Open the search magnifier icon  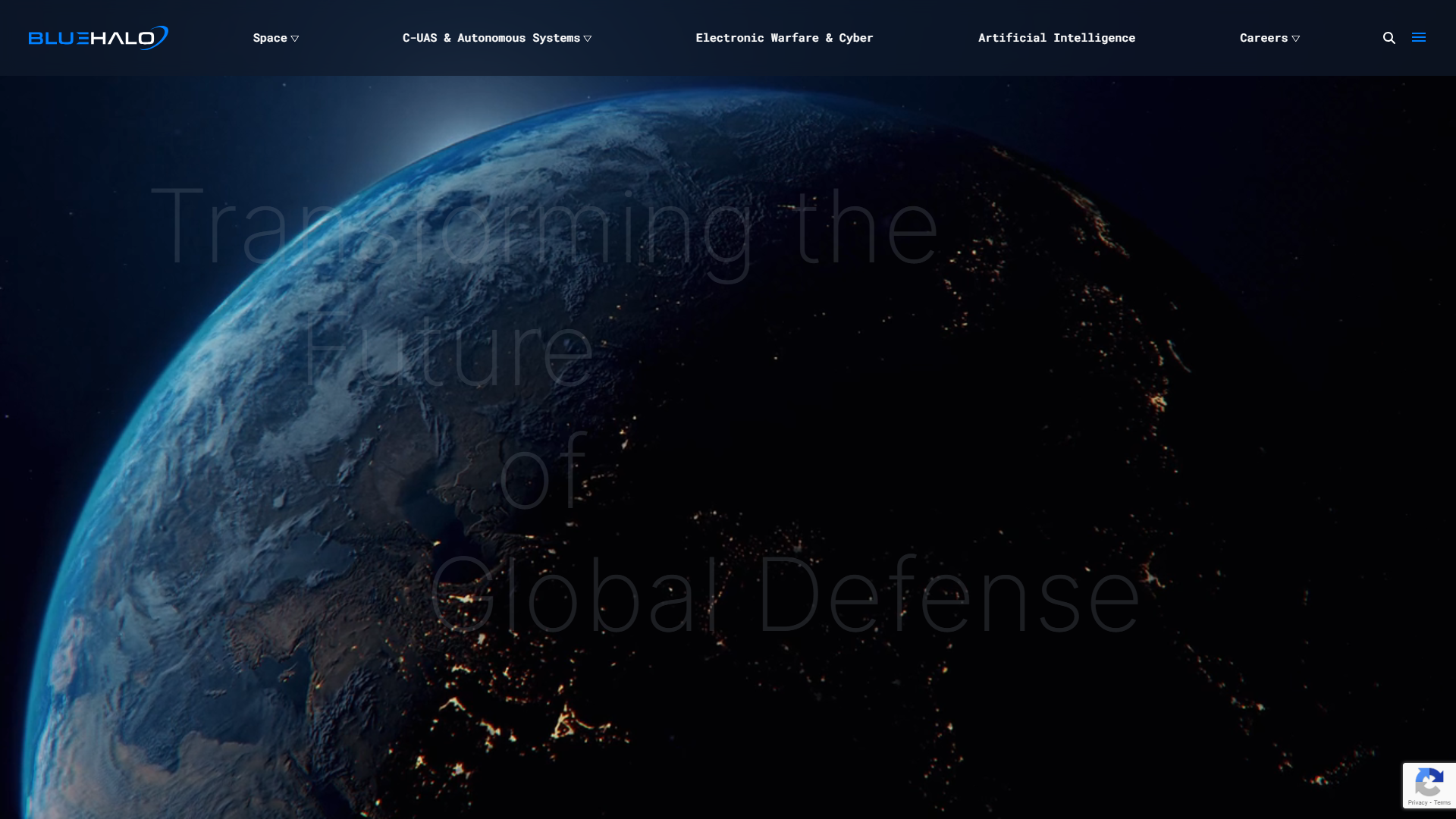coord(1389,38)
